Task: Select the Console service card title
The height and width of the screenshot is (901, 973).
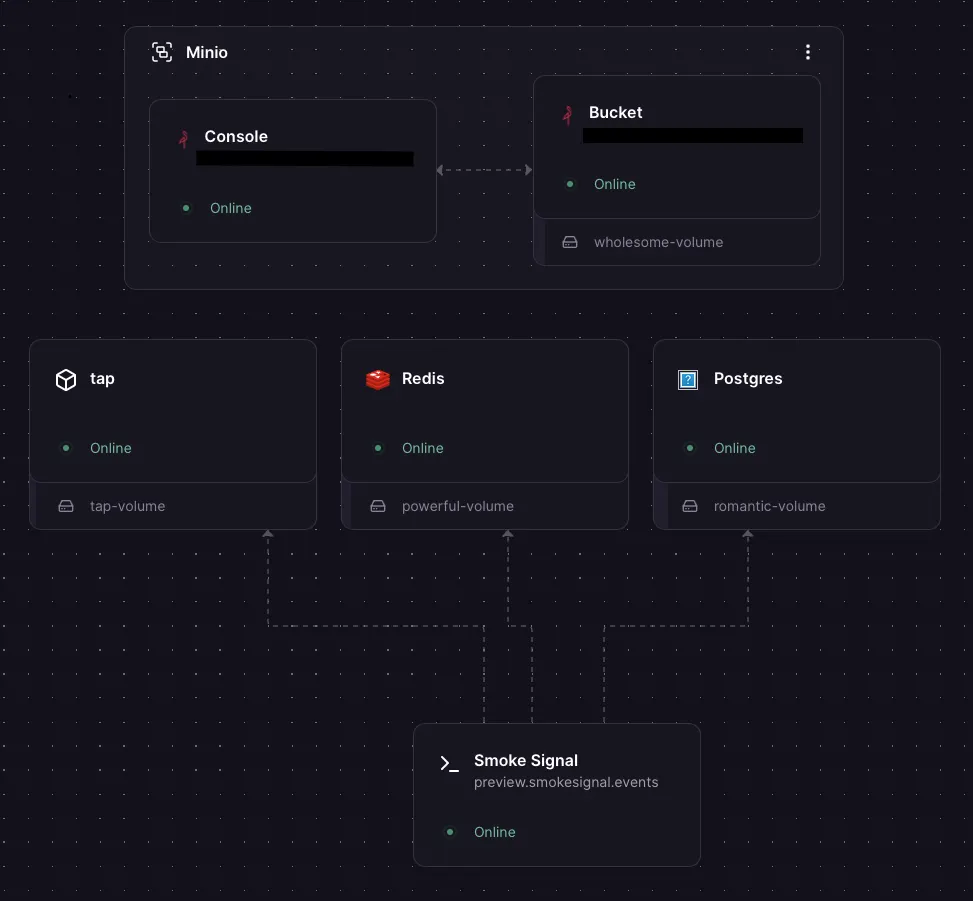Action: click(x=236, y=137)
